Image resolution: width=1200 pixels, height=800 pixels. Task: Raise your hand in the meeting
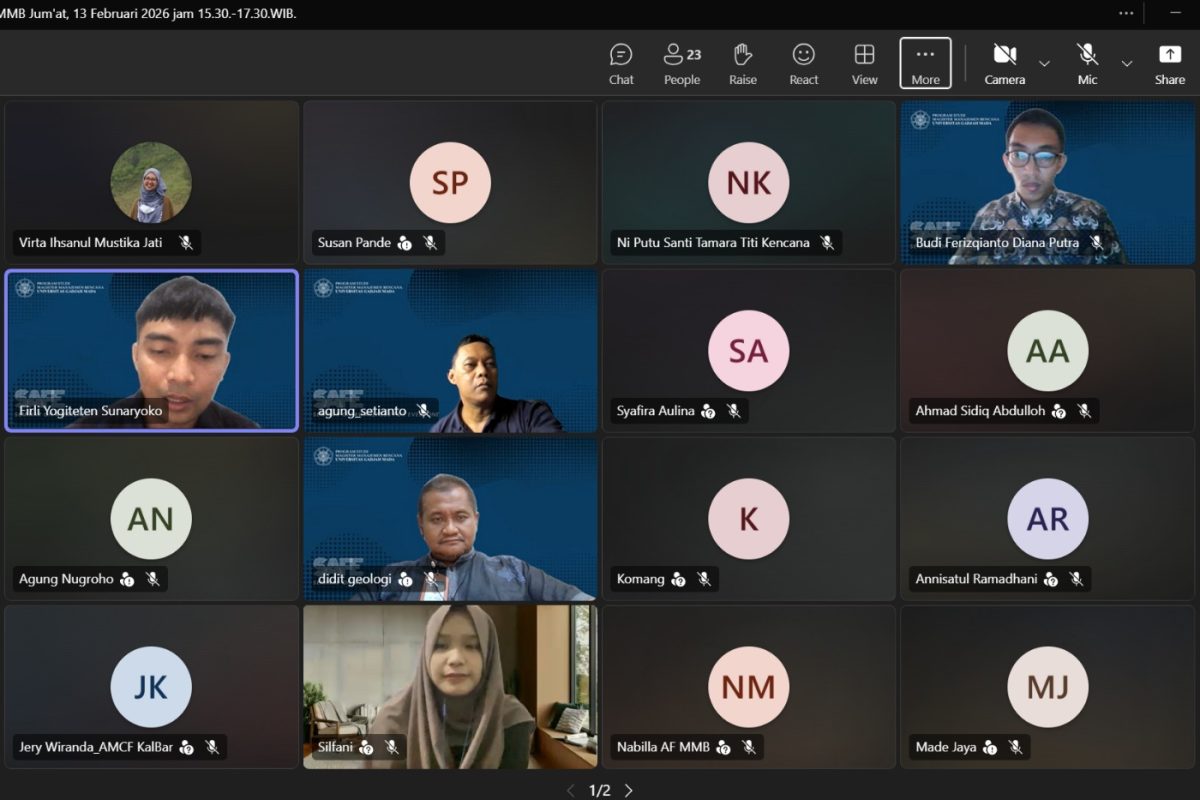click(x=743, y=64)
